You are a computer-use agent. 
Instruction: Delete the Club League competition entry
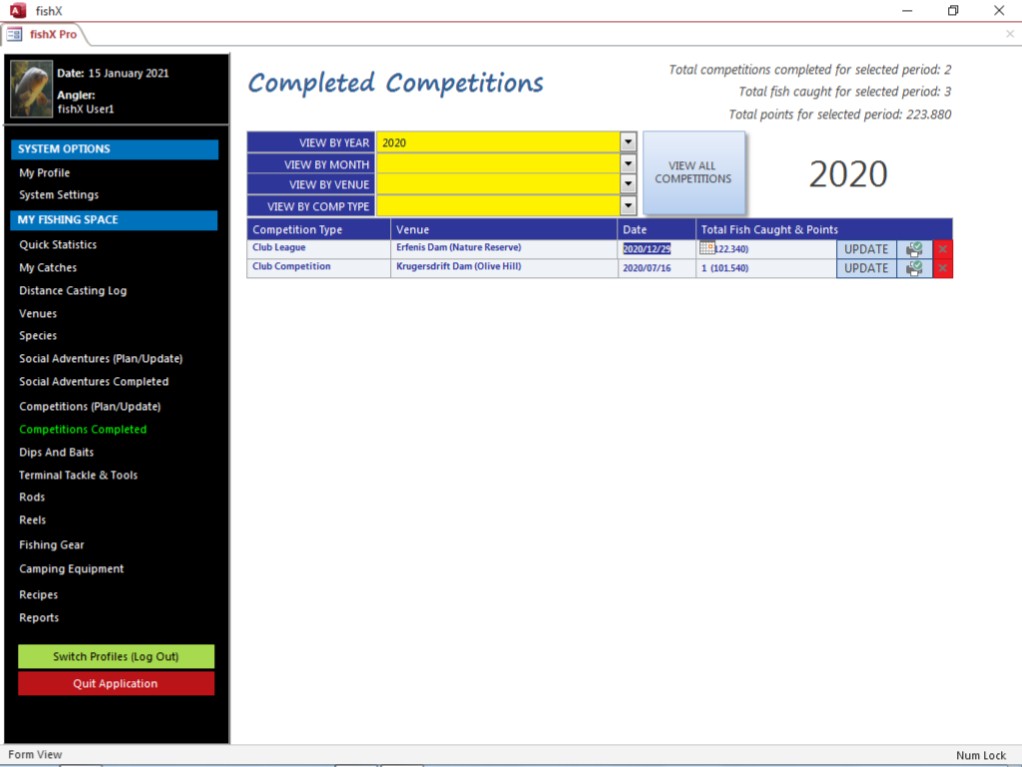[x=942, y=249]
